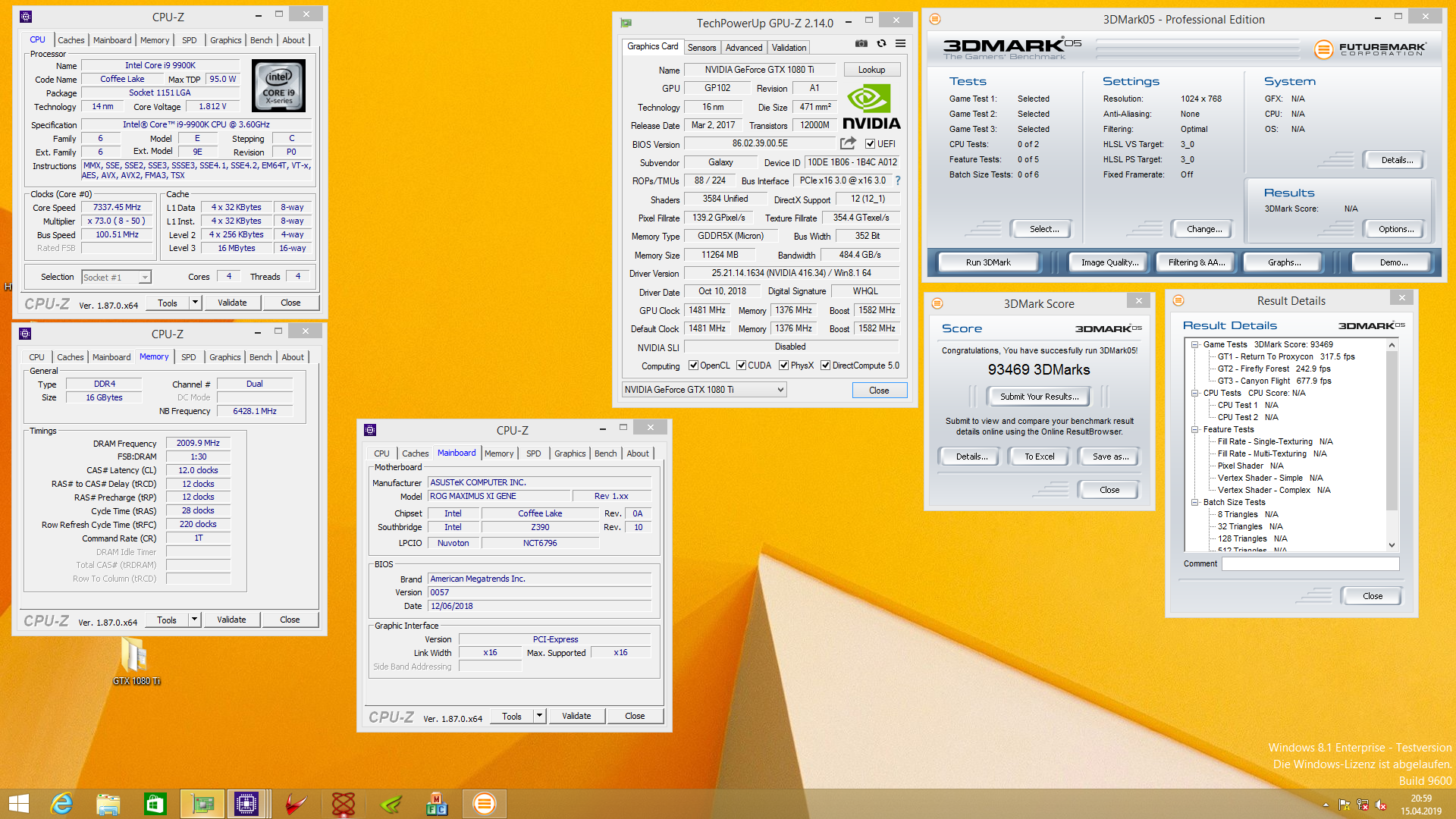Click the Intel Core i9 logo image
The height and width of the screenshot is (819, 1456).
pos(278,86)
